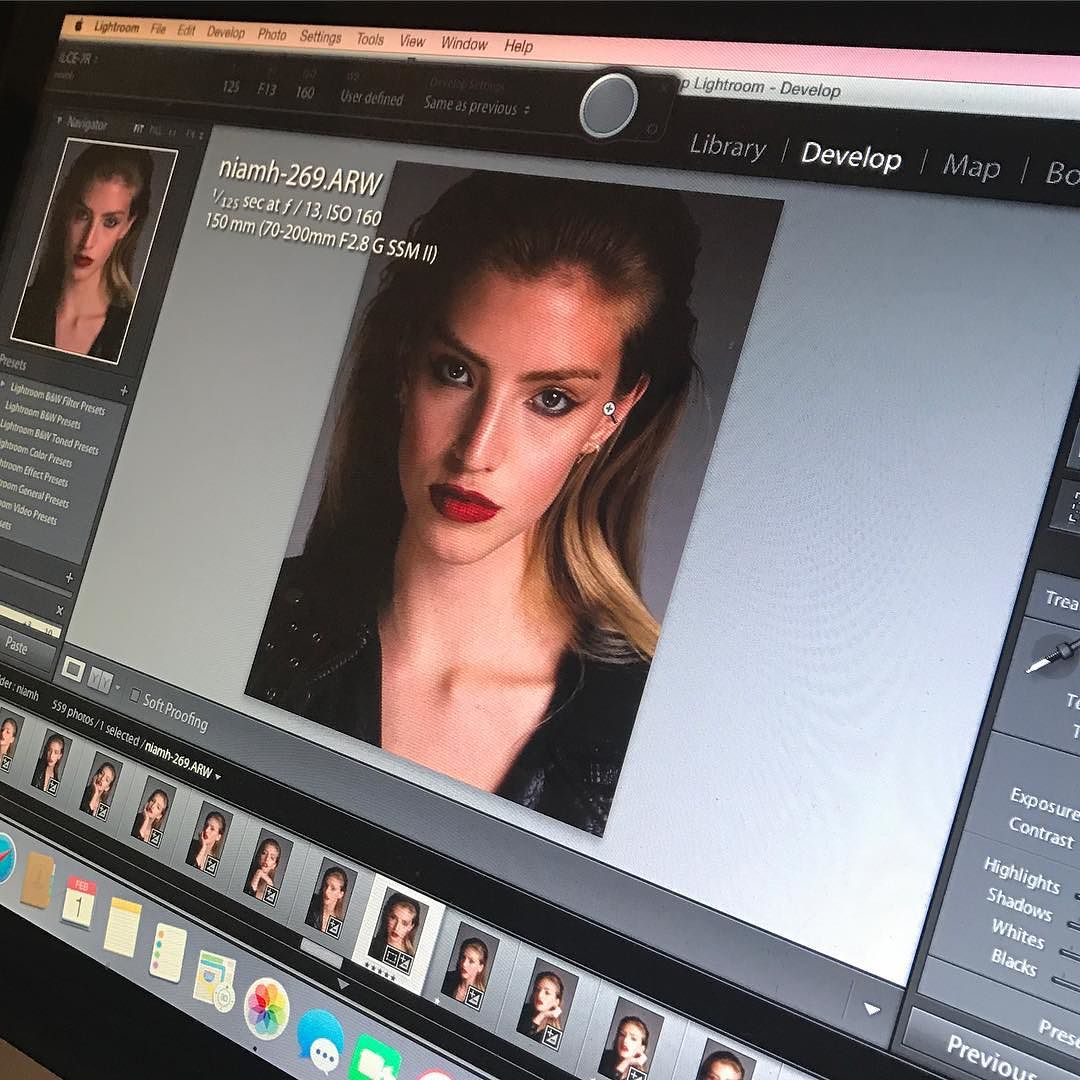Select the Lightroom B&W Toned Presets folder
The image size is (1080, 1080).
tap(50, 438)
